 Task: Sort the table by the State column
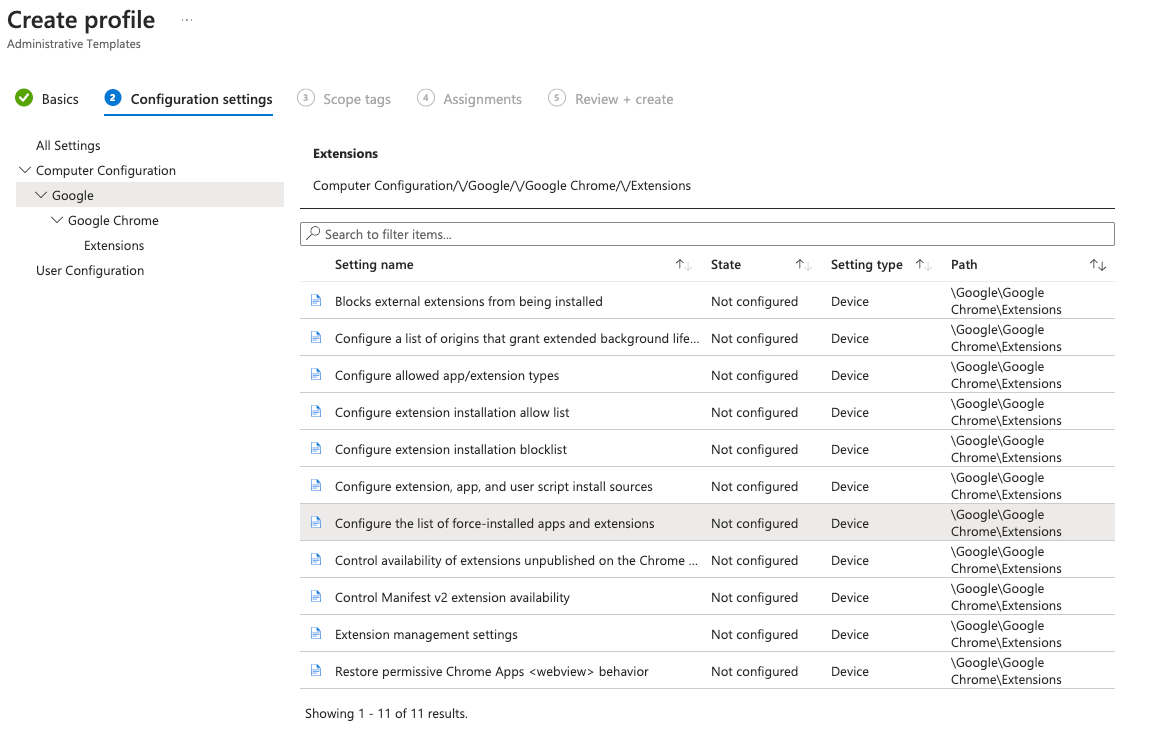click(x=727, y=264)
